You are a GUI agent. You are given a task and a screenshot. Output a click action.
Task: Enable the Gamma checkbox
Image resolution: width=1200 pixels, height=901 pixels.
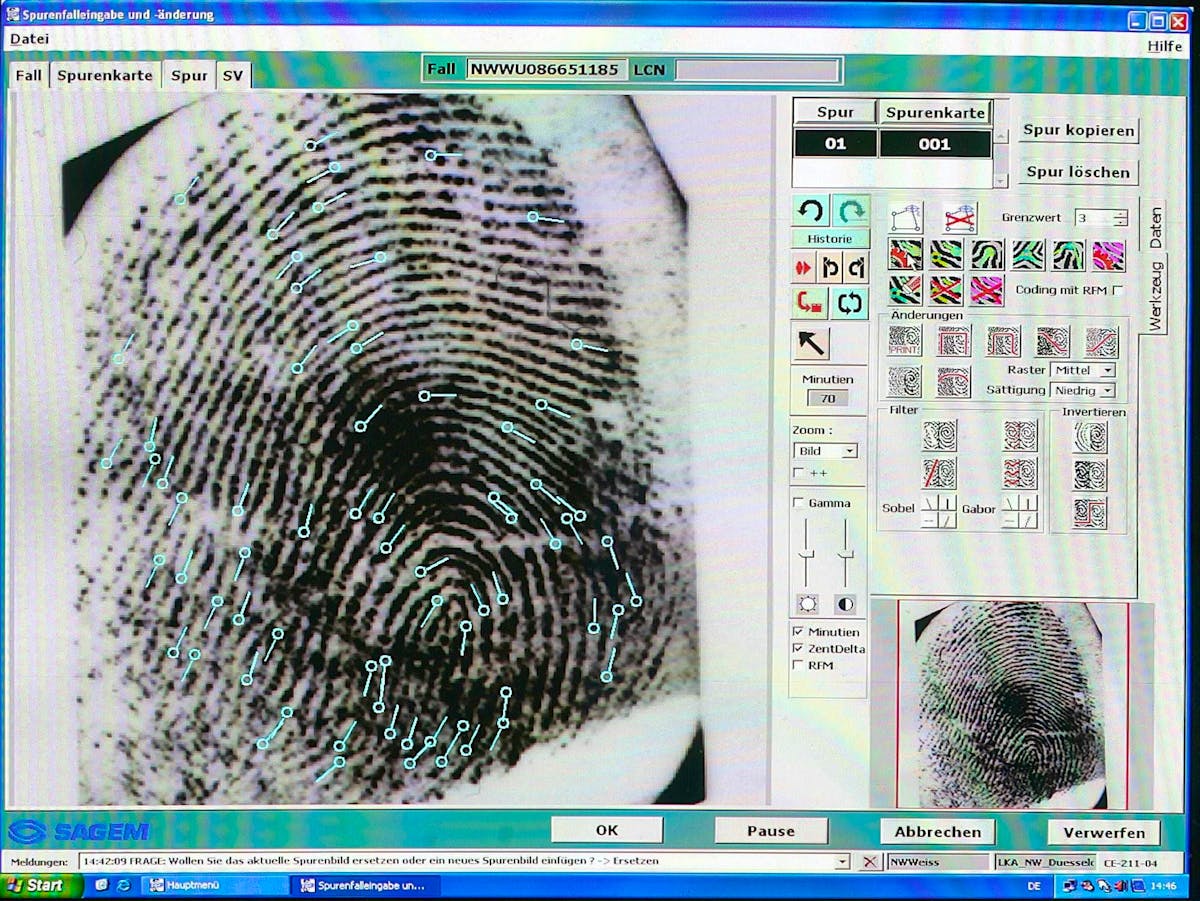798,503
